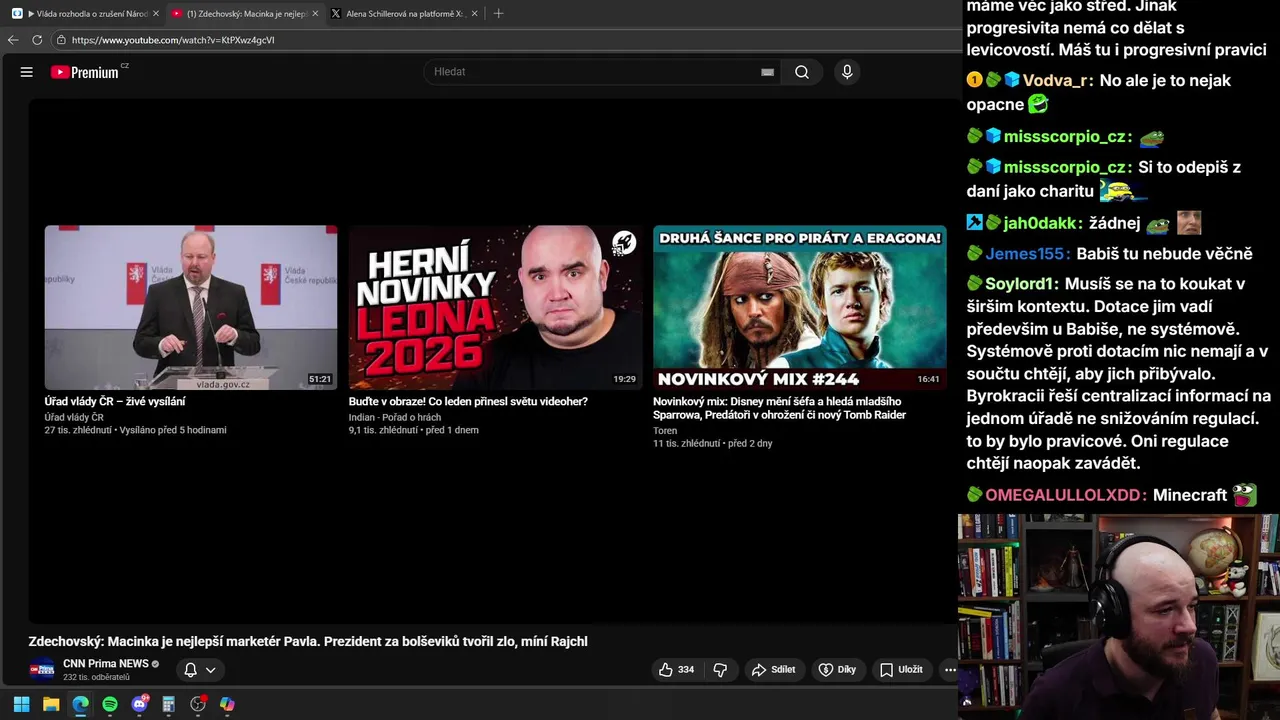This screenshot has height=720, width=1280.
Task: Play 'Herní novinky ledna 2026' thumbnail
Action: click(495, 307)
